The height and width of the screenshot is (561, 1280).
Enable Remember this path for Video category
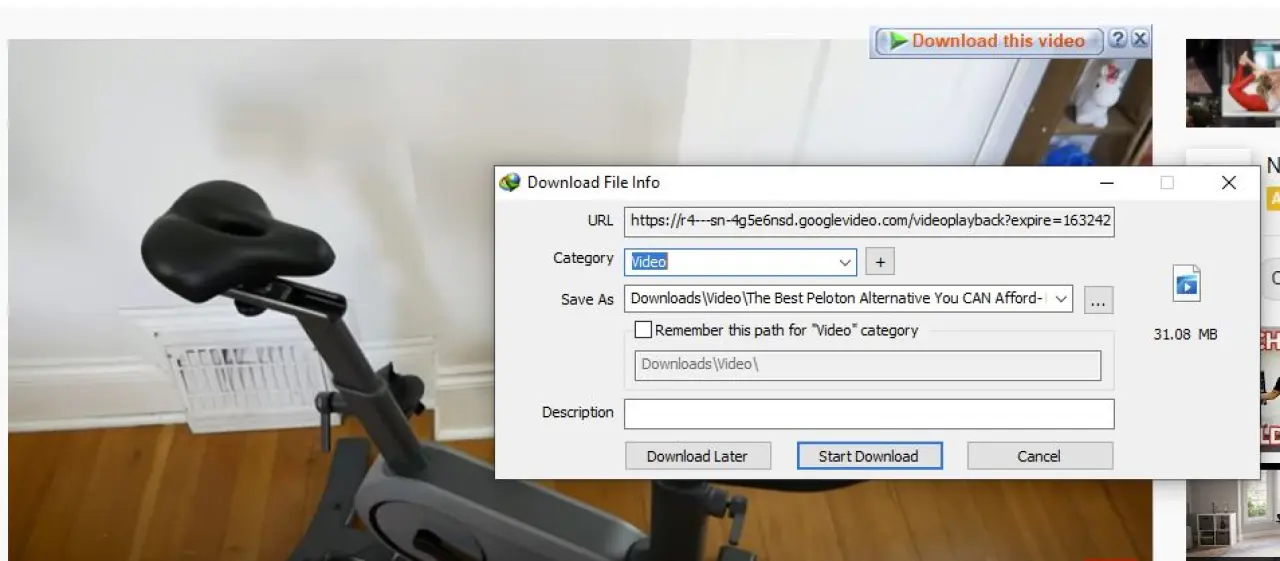pos(643,330)
